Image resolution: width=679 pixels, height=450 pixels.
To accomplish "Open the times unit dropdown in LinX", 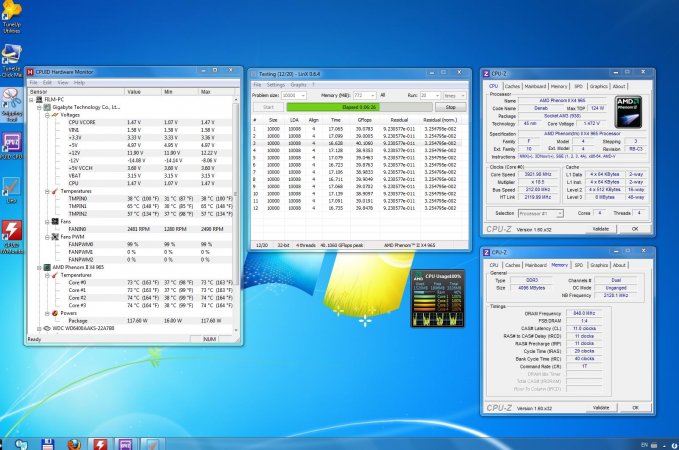I will click(x=462, y=95).
